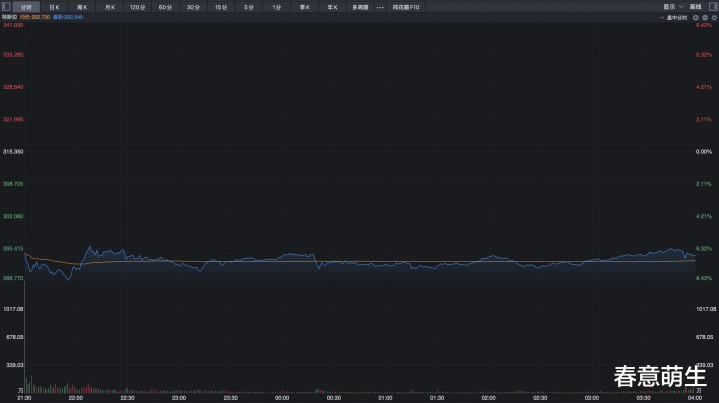Click the 03:30 time axis label

643,398
